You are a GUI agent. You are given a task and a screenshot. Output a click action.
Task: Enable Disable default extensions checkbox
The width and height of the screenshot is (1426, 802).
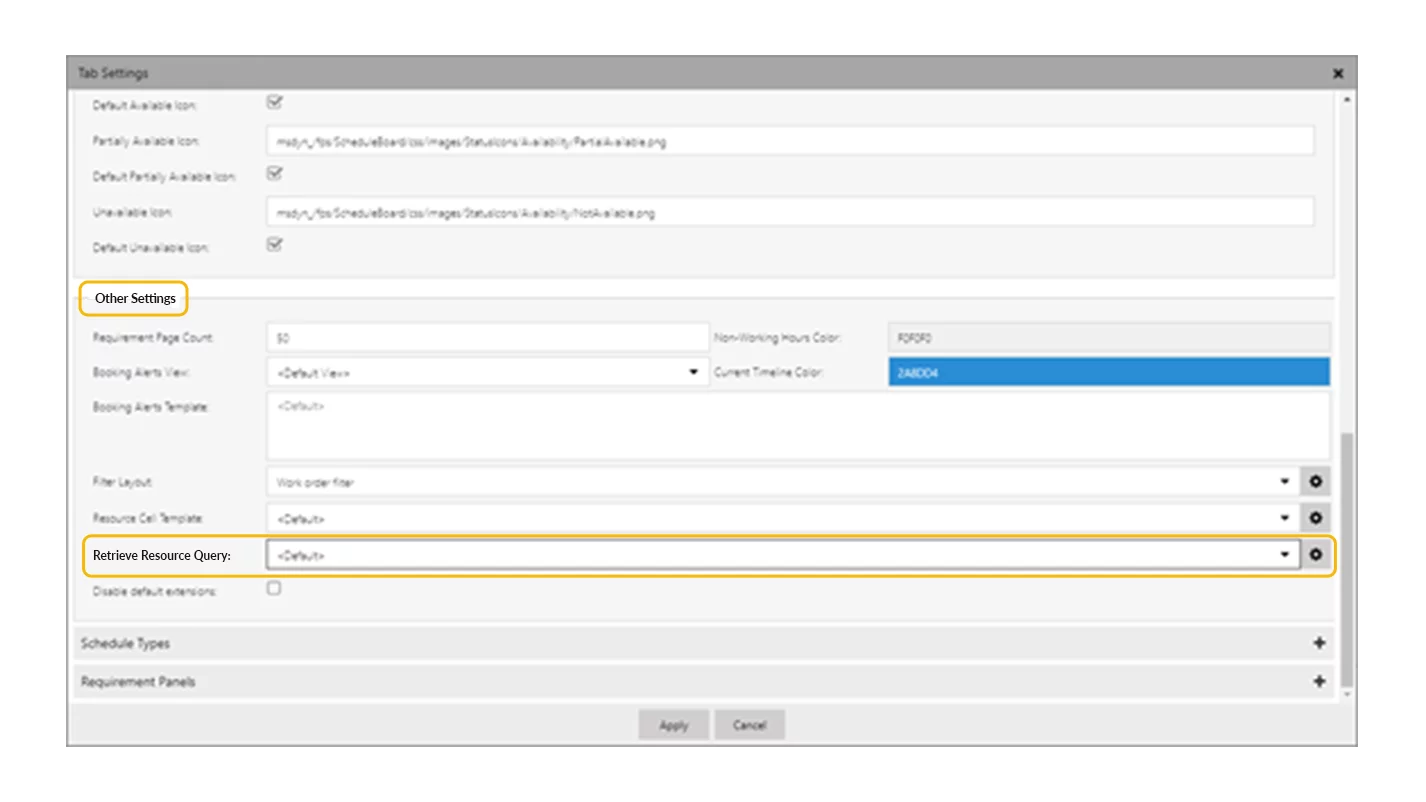pyautogui.click(x=274, y=588)
